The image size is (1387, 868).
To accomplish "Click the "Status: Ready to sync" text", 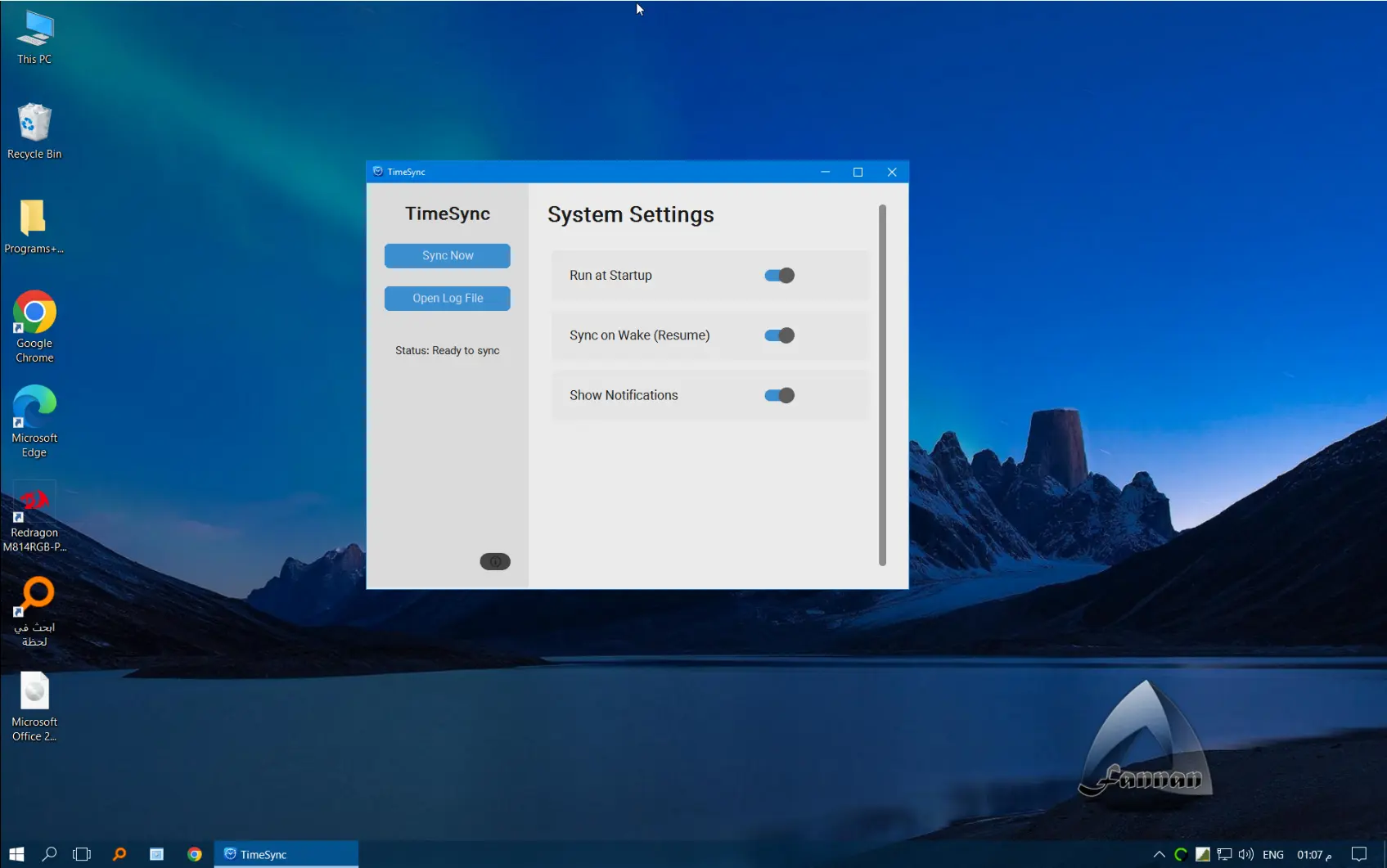I will tap(447, 350).
